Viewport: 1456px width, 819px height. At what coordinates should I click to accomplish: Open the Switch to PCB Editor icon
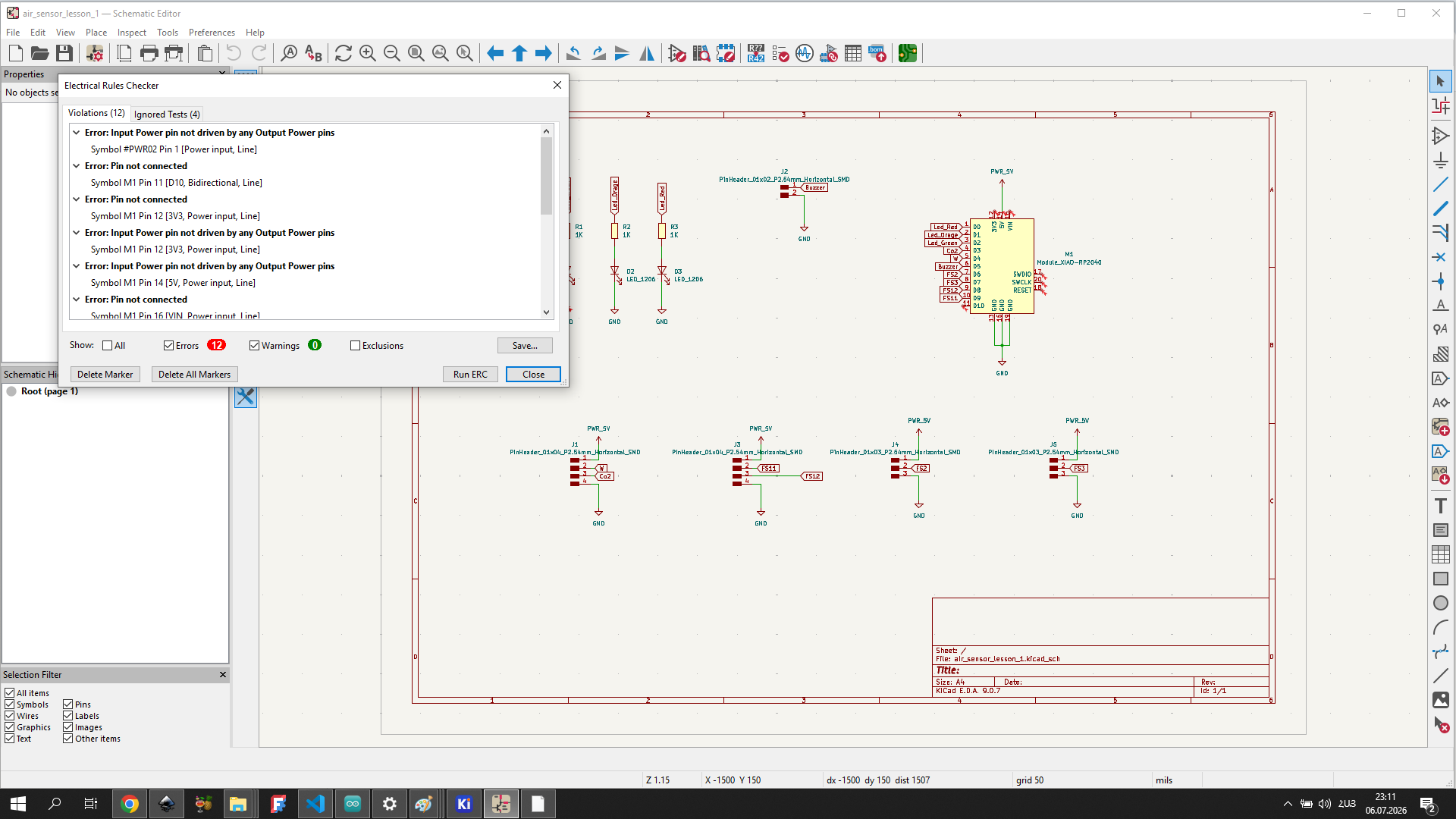(908, 53)
